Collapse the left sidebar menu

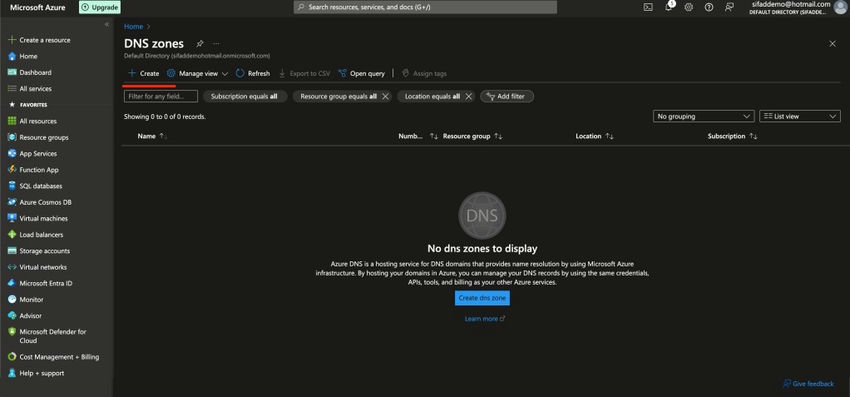(107, 24)
